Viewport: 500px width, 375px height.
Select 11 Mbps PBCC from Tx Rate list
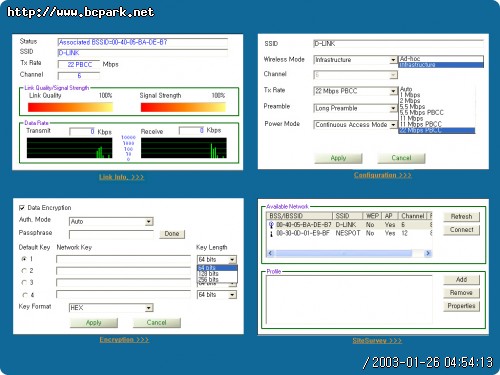[x=437, y=124]
